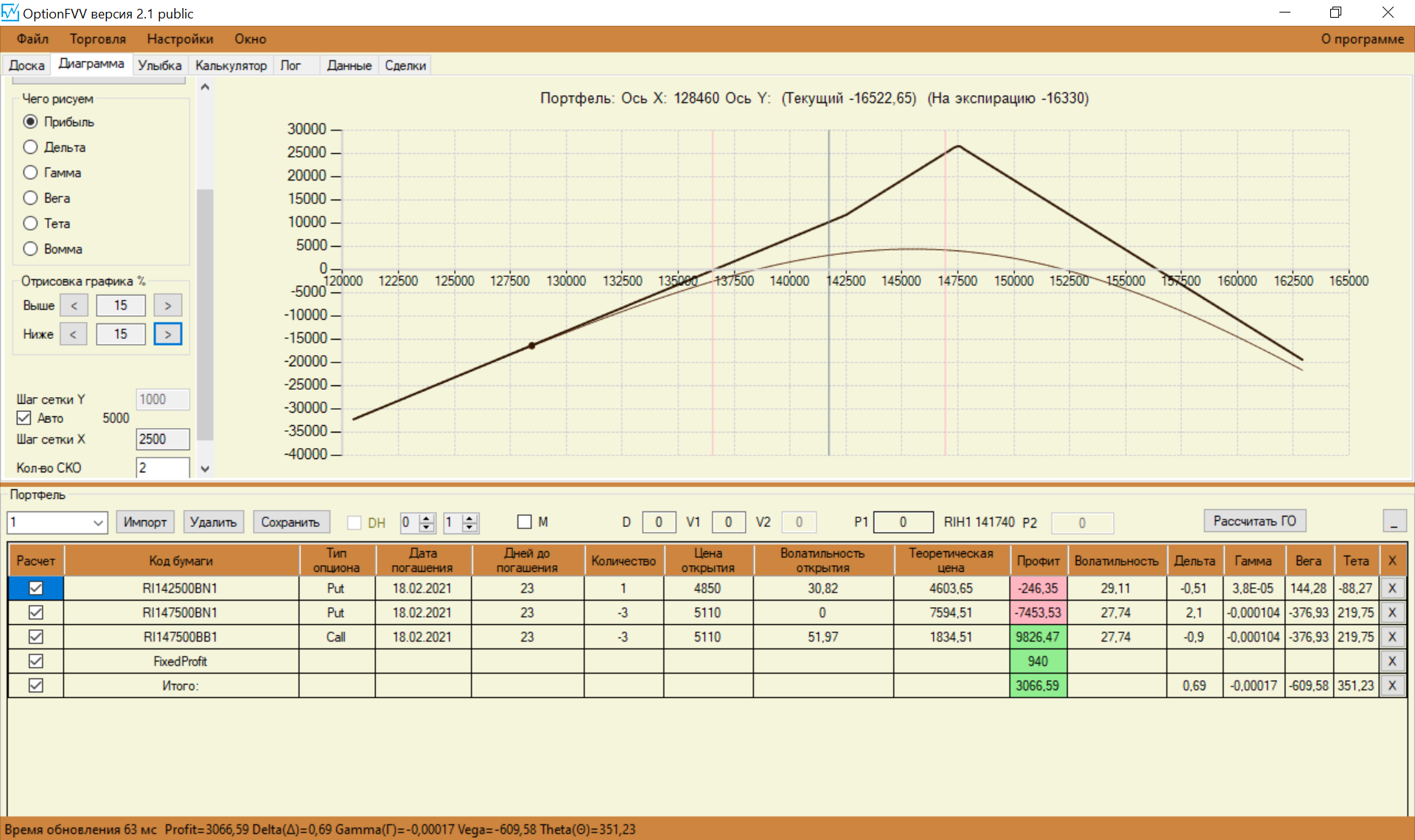Uncheck Расчет for RI147500BB1 row
This screenshot has width=1415, height=840.
tap(35, 637)
